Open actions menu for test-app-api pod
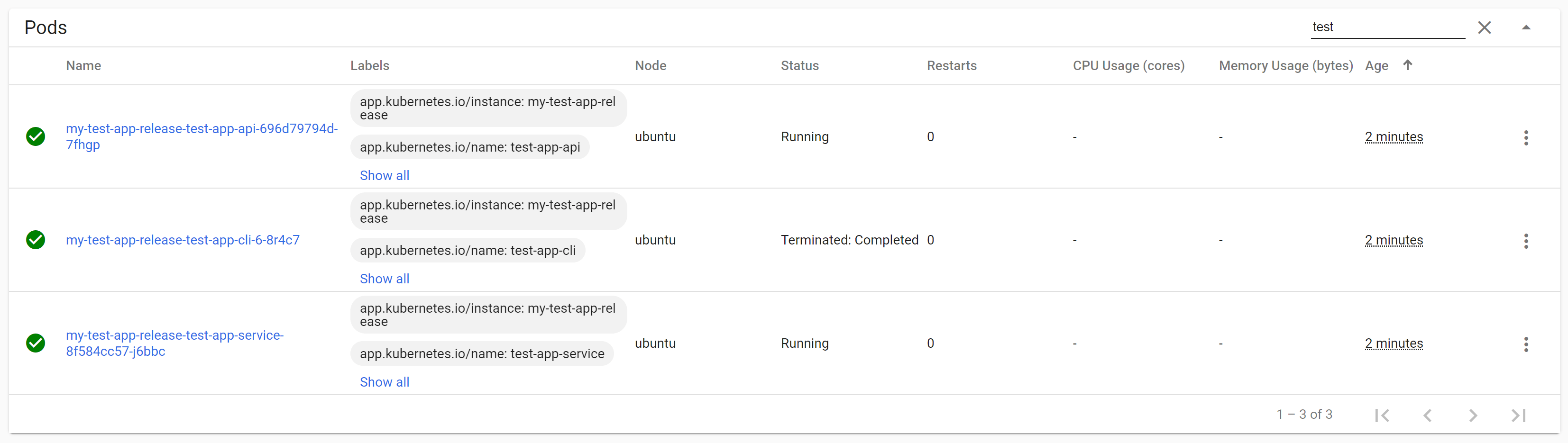 click(x=1525, y=137)
